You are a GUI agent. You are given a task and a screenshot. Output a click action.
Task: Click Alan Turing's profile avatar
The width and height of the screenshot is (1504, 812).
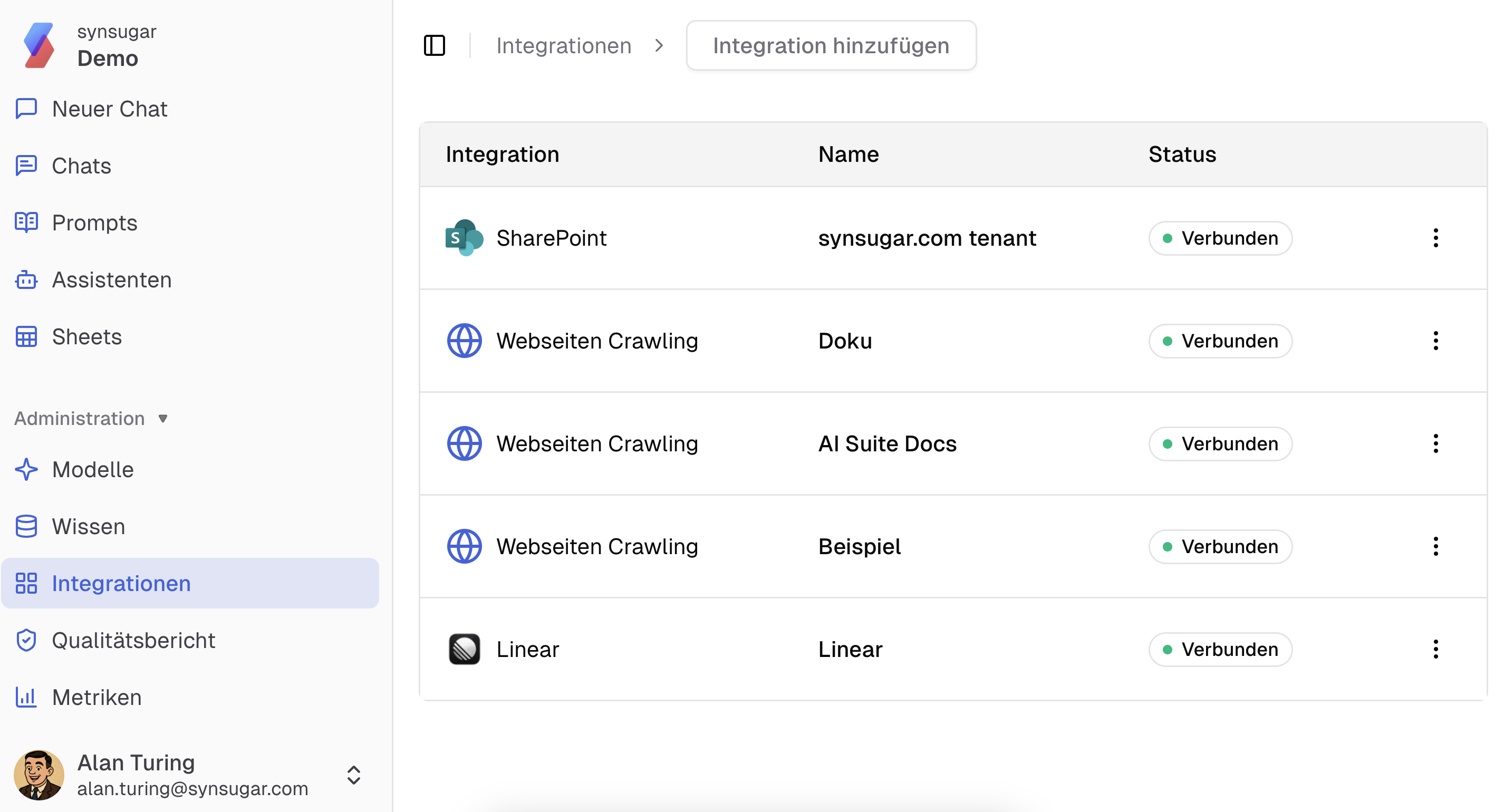[40, 775]
